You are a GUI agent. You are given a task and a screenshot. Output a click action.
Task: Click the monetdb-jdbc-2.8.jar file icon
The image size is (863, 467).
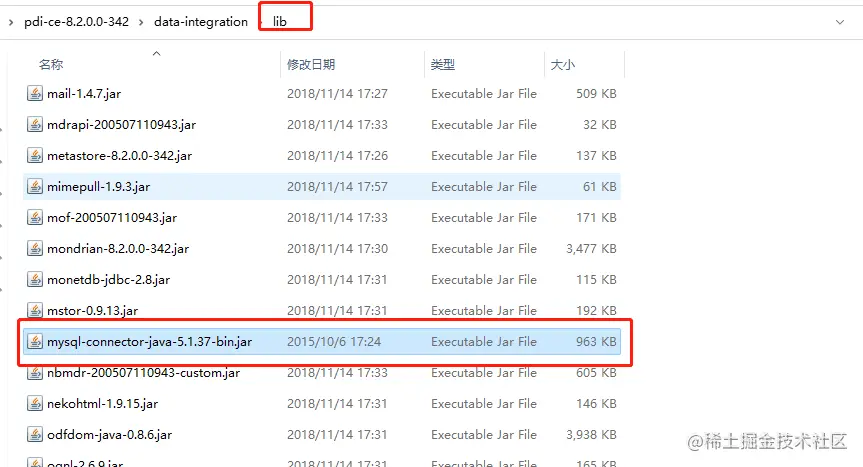(x=35, y=279)
